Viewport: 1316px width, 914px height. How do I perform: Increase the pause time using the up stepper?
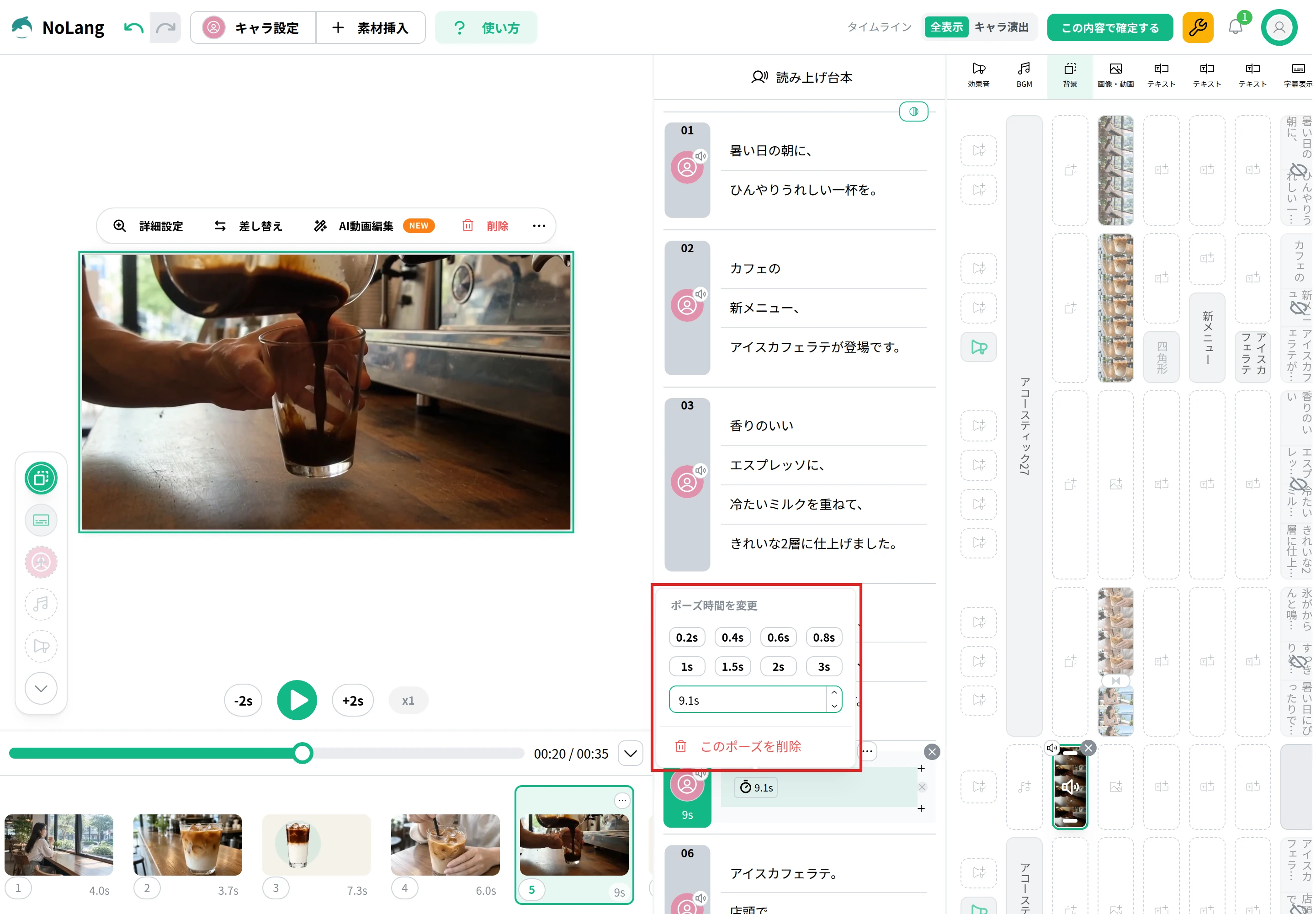(x=834, y=692)
